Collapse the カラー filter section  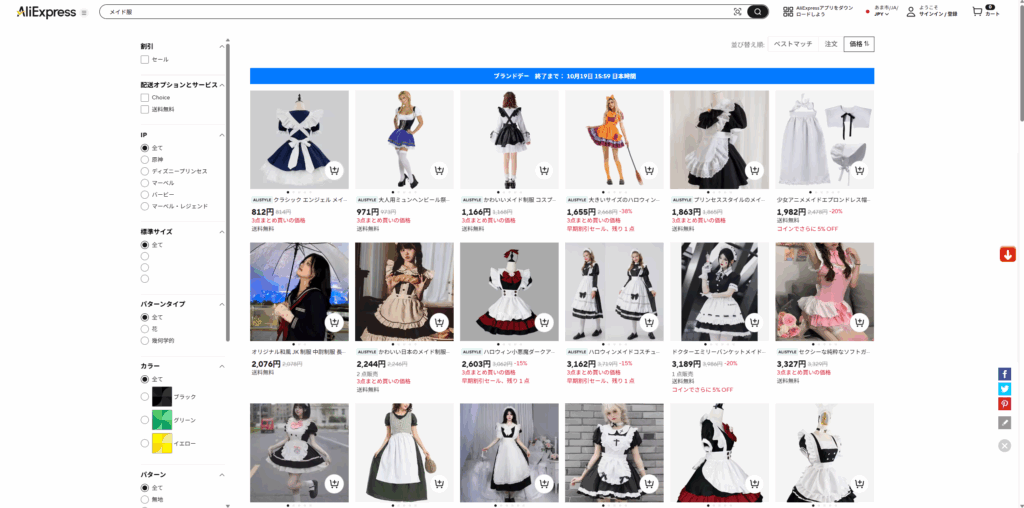click(221, 366)
